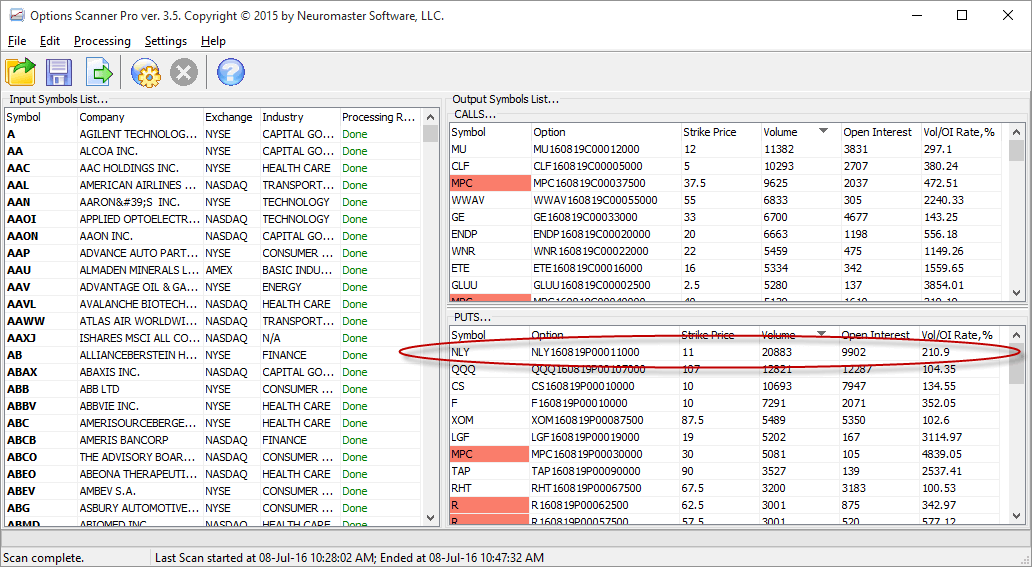Click the Start processing gear icon
The width and height of the screenshot is (1032, 567).
[145, 72]
